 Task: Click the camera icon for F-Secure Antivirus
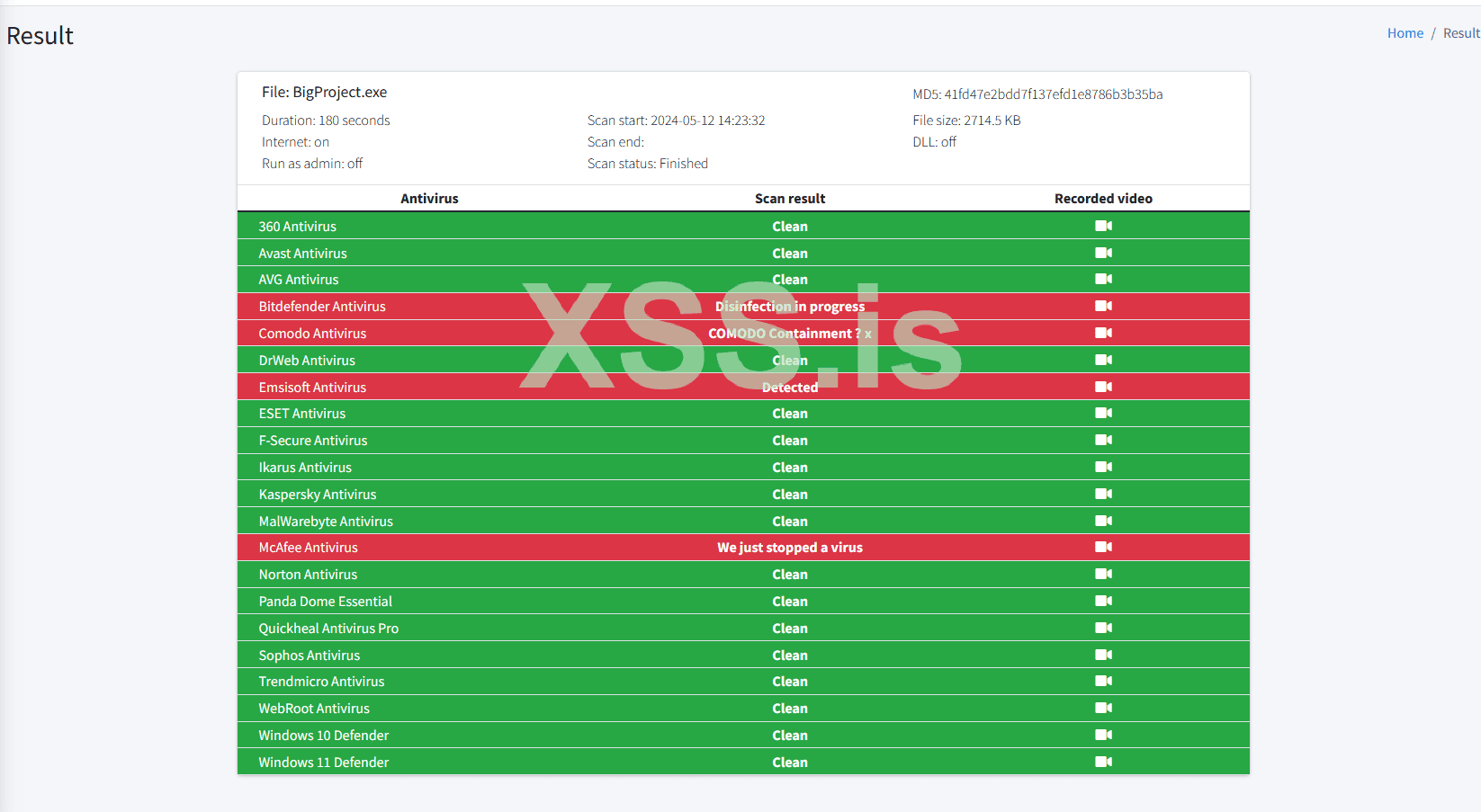click(1103, 440)
